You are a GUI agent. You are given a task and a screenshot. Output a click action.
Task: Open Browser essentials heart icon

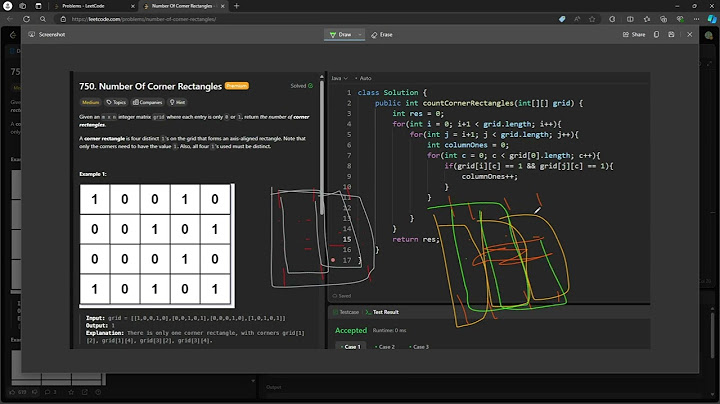point(680,19)
